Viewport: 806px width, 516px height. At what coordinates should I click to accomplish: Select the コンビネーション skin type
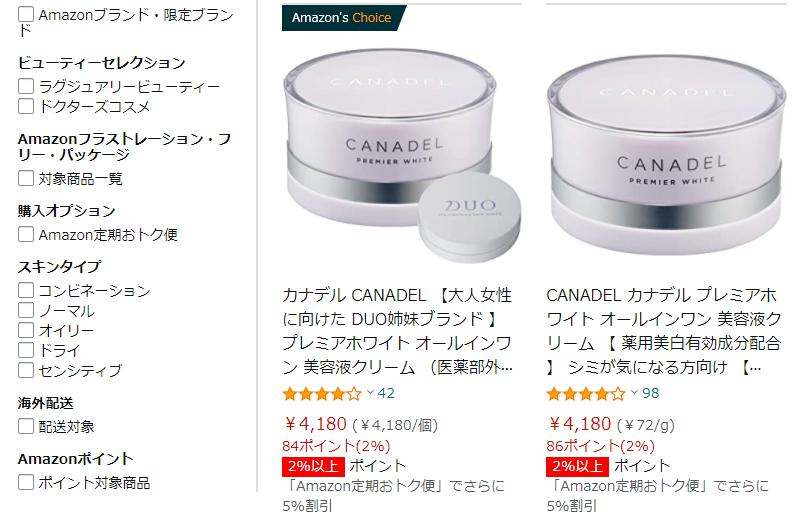click(26, 290)
